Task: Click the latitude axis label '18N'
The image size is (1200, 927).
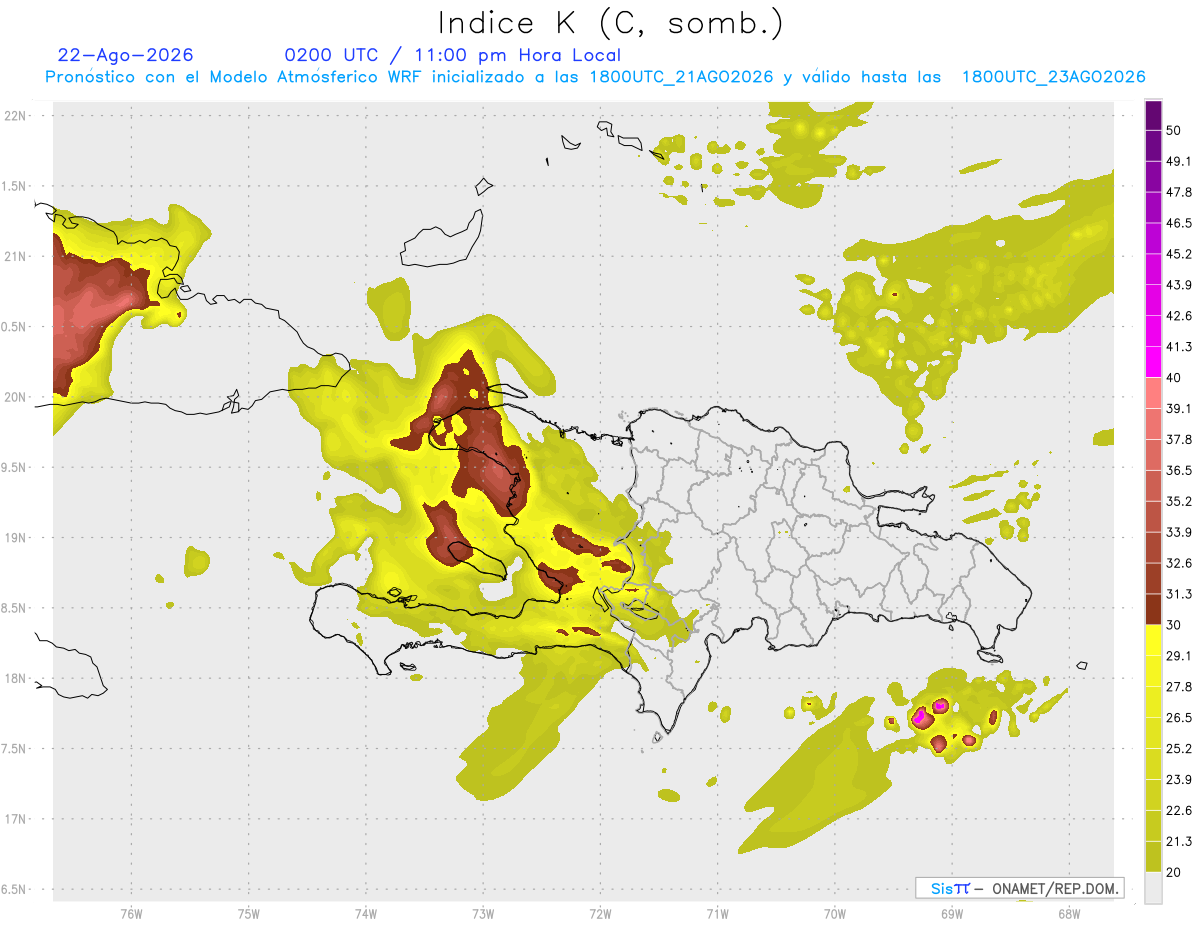Action: [17, 679]
